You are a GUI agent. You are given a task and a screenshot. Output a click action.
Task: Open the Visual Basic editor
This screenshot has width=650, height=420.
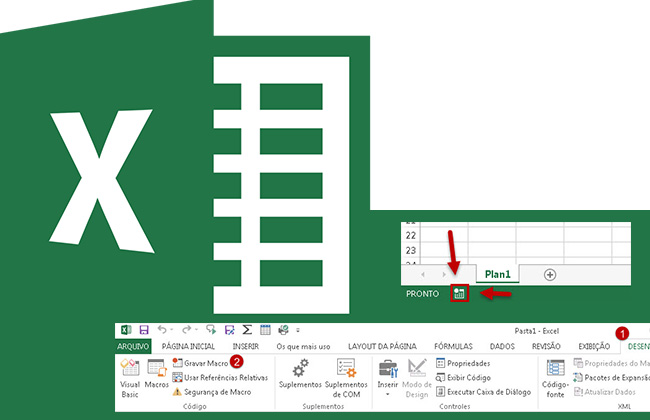(x=130, y=379)
